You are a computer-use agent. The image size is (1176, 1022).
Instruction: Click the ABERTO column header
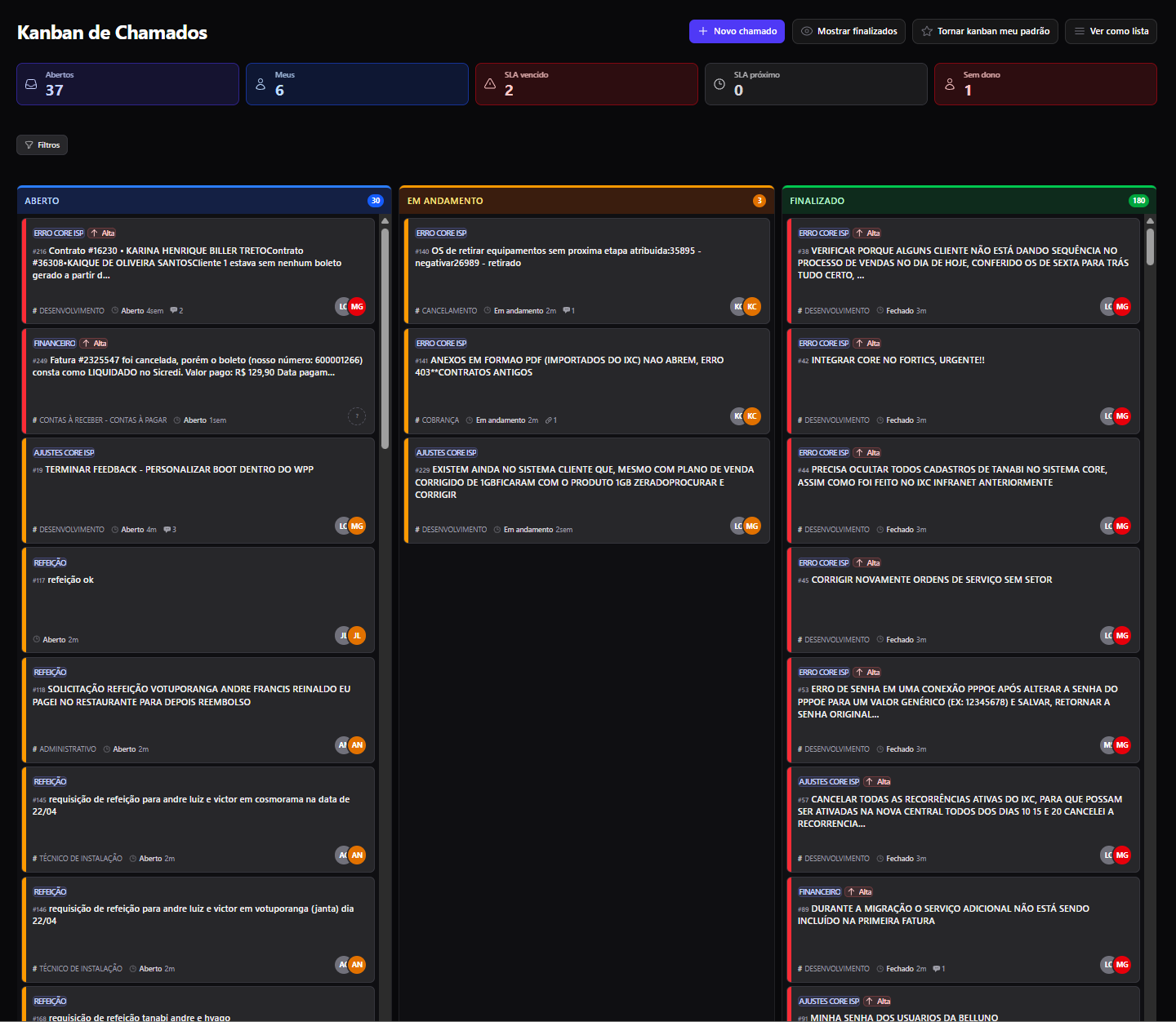(204, 201)
